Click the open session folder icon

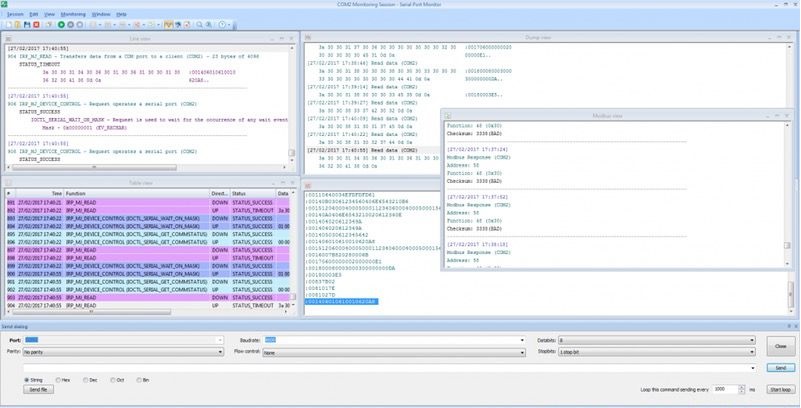tap(18, 25)
